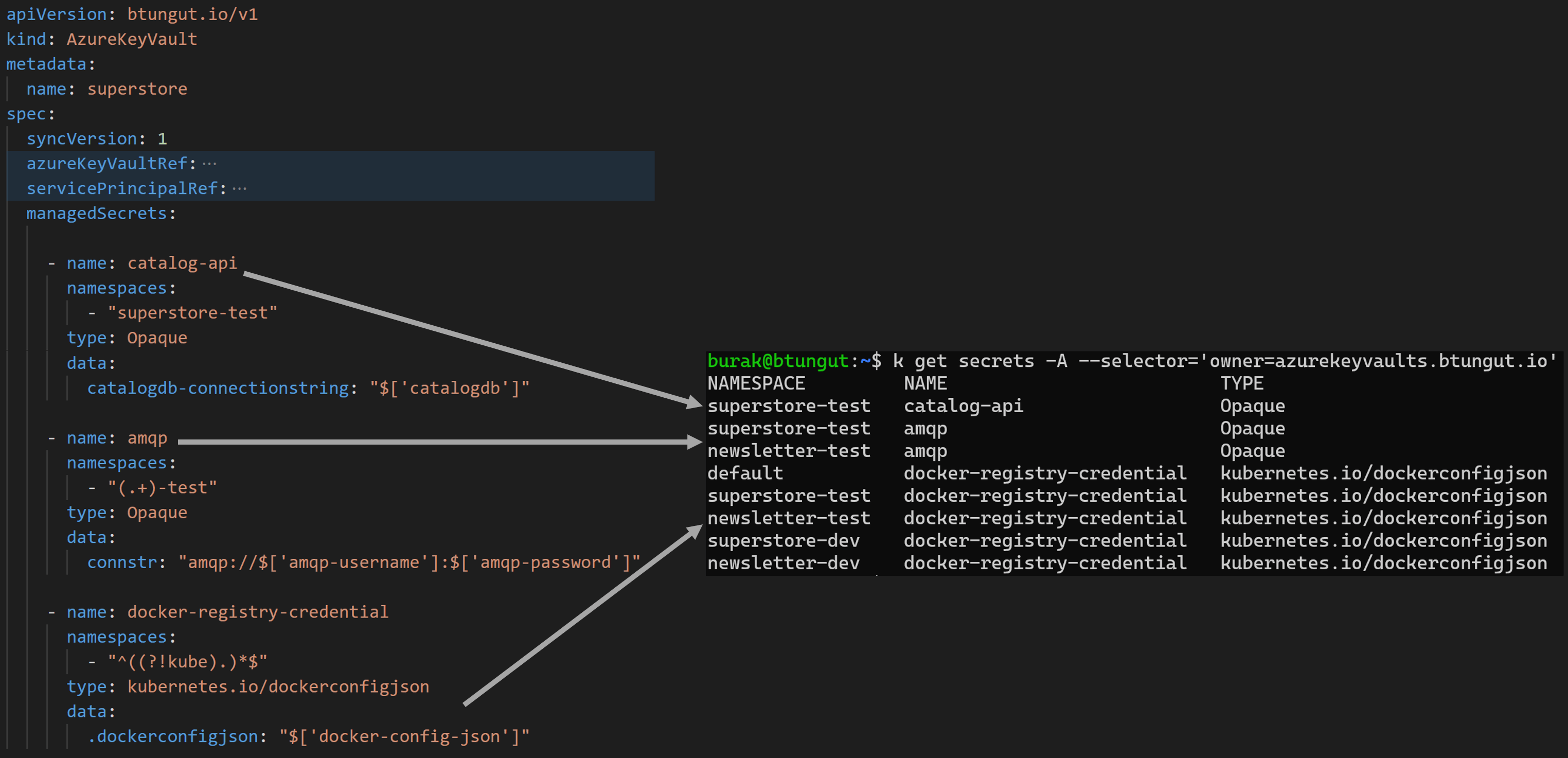Click the catalogdb-connectionstring key
1568x758 pixels.
tap(218, 388)
